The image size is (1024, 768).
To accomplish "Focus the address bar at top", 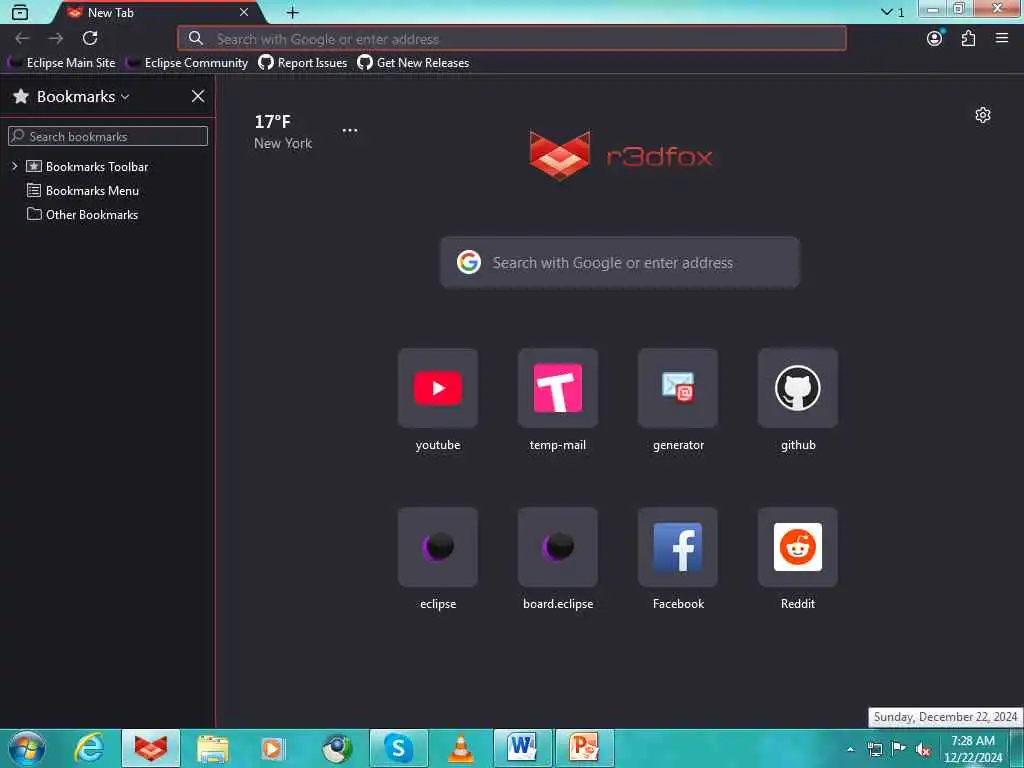I will [512, 39].
